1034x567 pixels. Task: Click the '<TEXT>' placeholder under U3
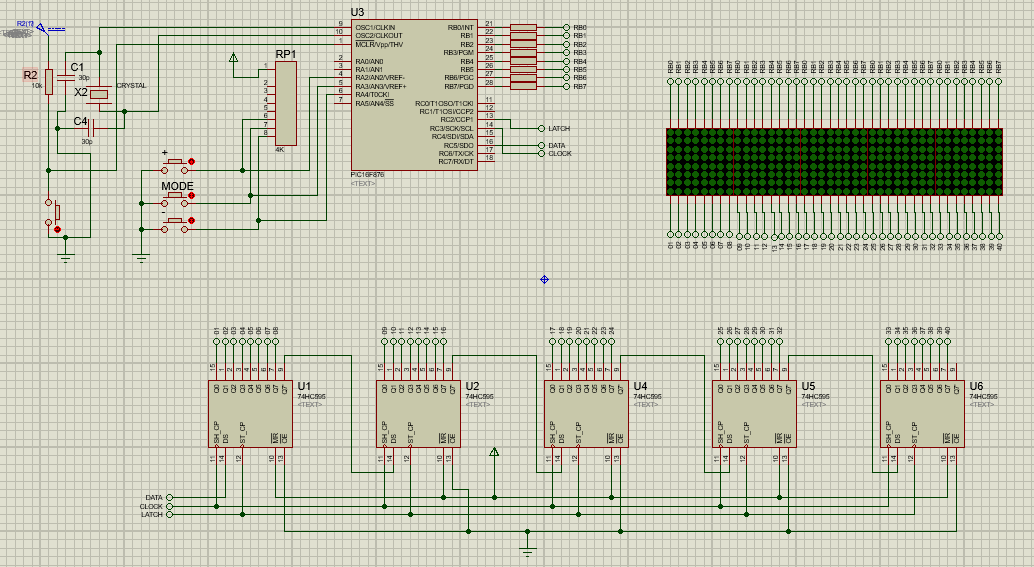click(x=363, y=183)
